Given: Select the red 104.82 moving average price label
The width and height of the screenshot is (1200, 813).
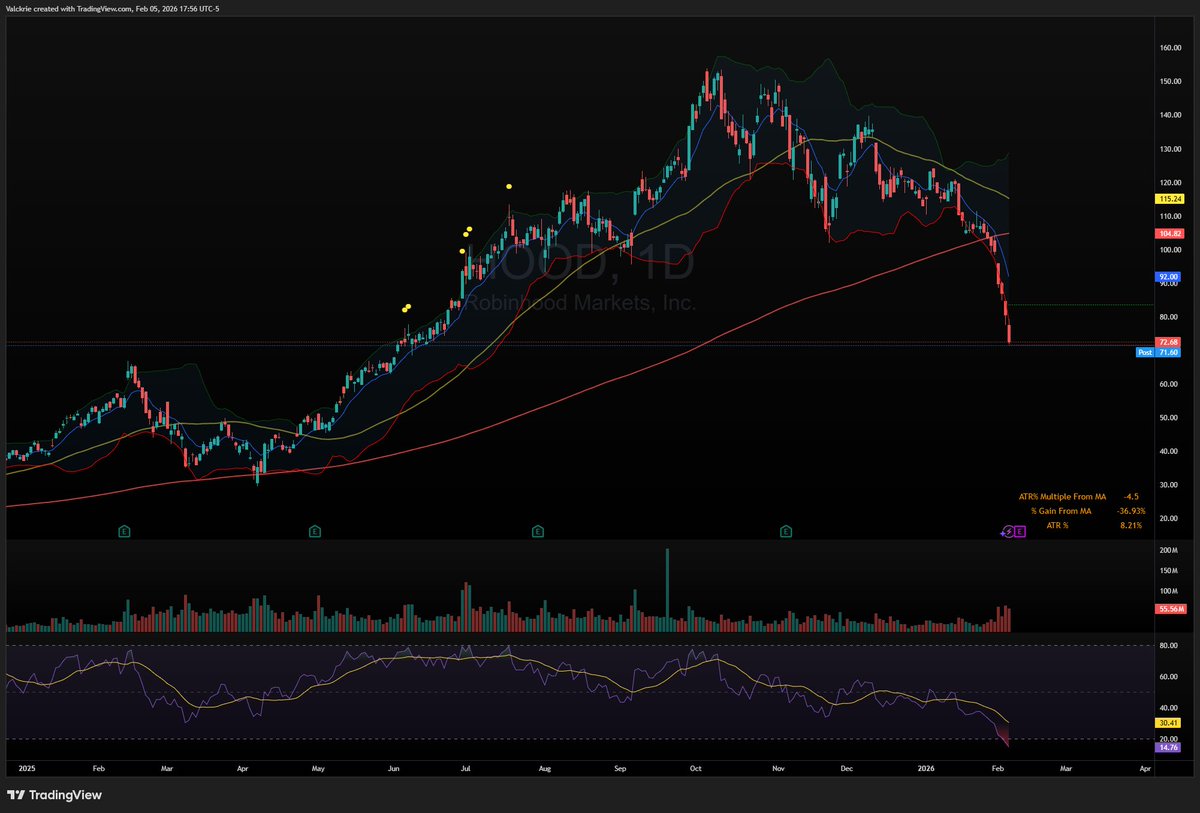Looking at the screenshot, I should [1170, 233].
